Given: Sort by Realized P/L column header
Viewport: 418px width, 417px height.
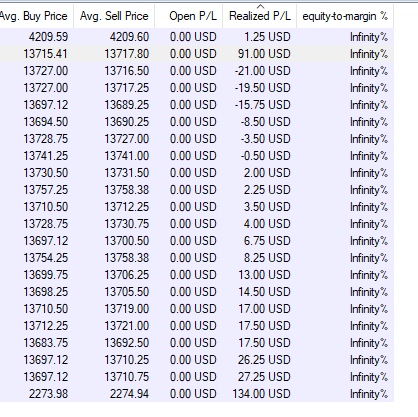Looking at the screenshot, I should 259,16.
